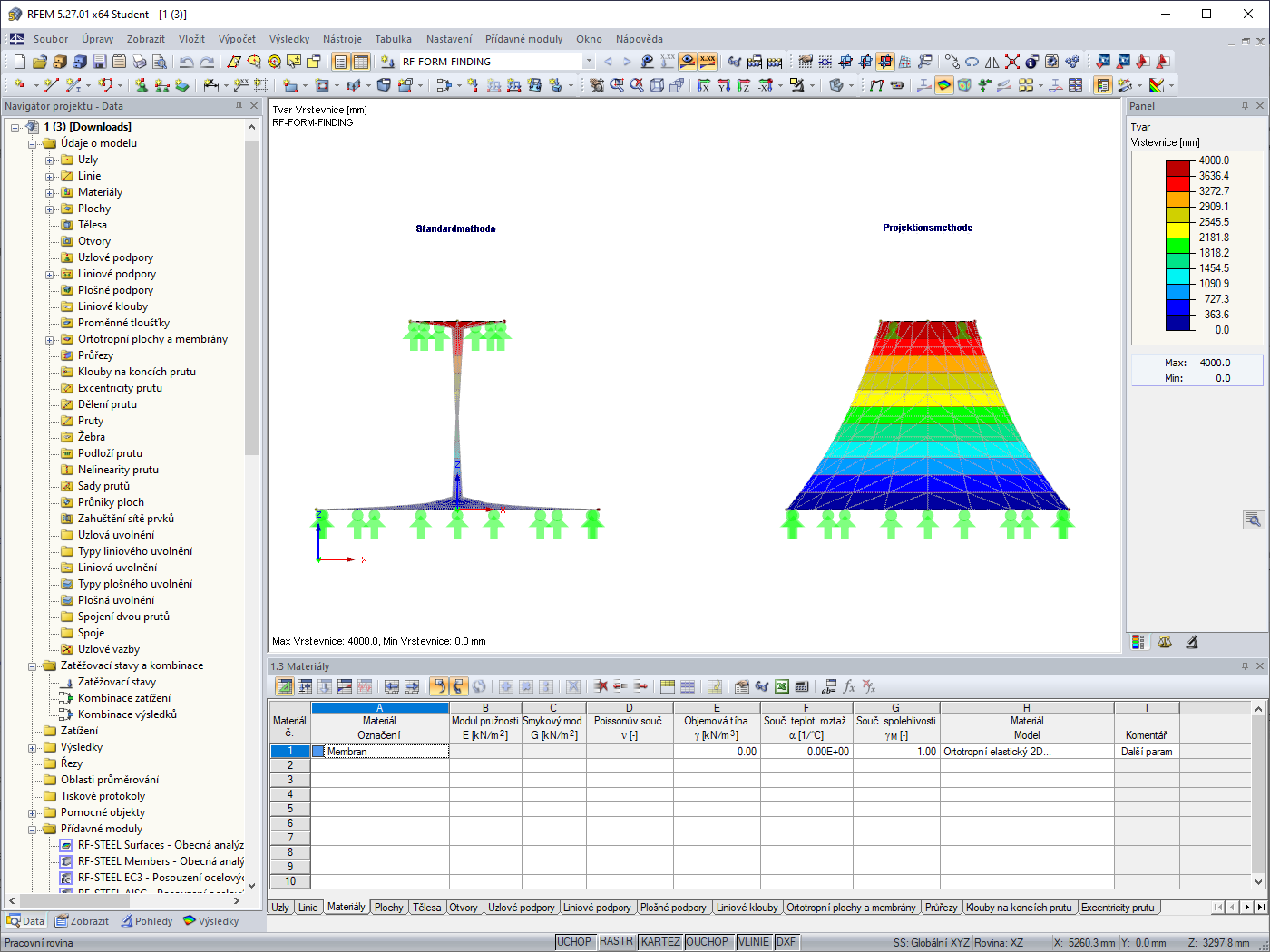Toggle KARTEZ mode in the status bar

pyautogui.click(x=660, y=942)
